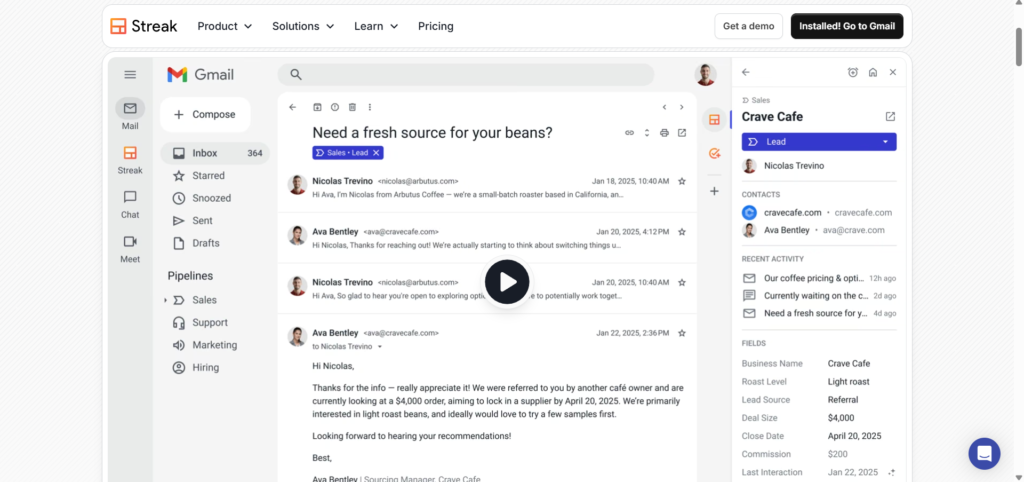
Task: Star the Ava Bentley Jan 22 message
Action: (682, 333)
